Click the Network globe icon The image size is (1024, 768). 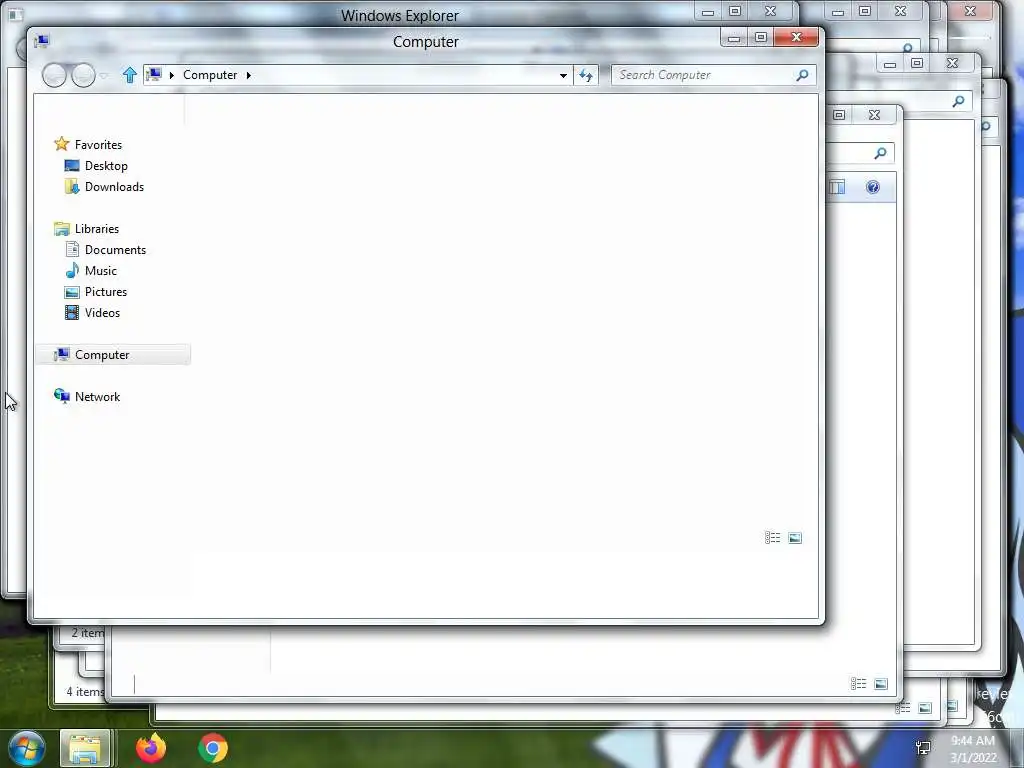[61, 396]
